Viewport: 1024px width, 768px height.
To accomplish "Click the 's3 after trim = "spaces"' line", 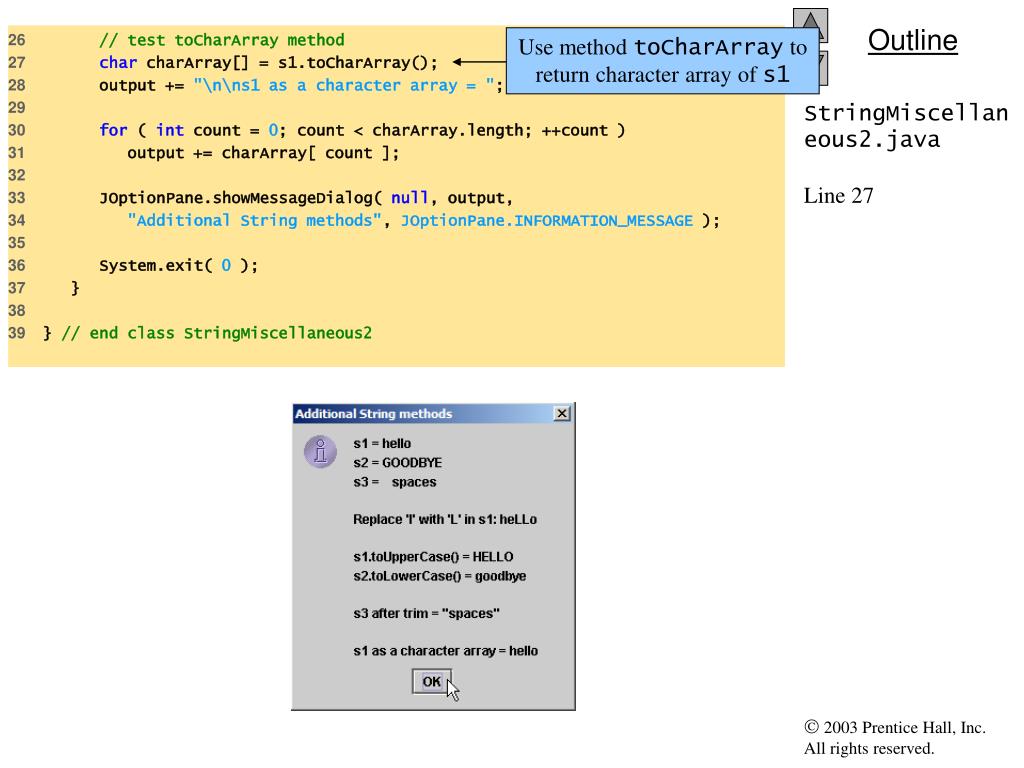I will 426,613.
